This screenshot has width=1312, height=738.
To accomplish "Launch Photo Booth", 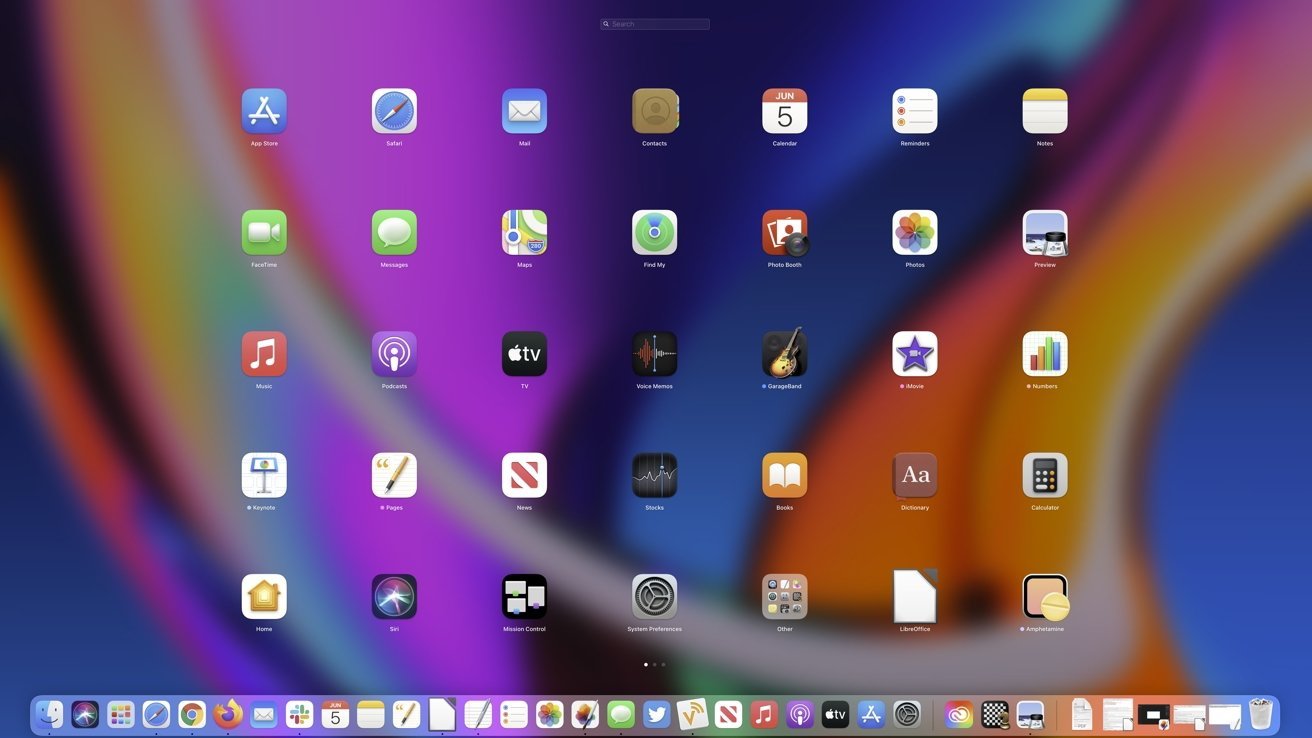I will coord(784,232).
